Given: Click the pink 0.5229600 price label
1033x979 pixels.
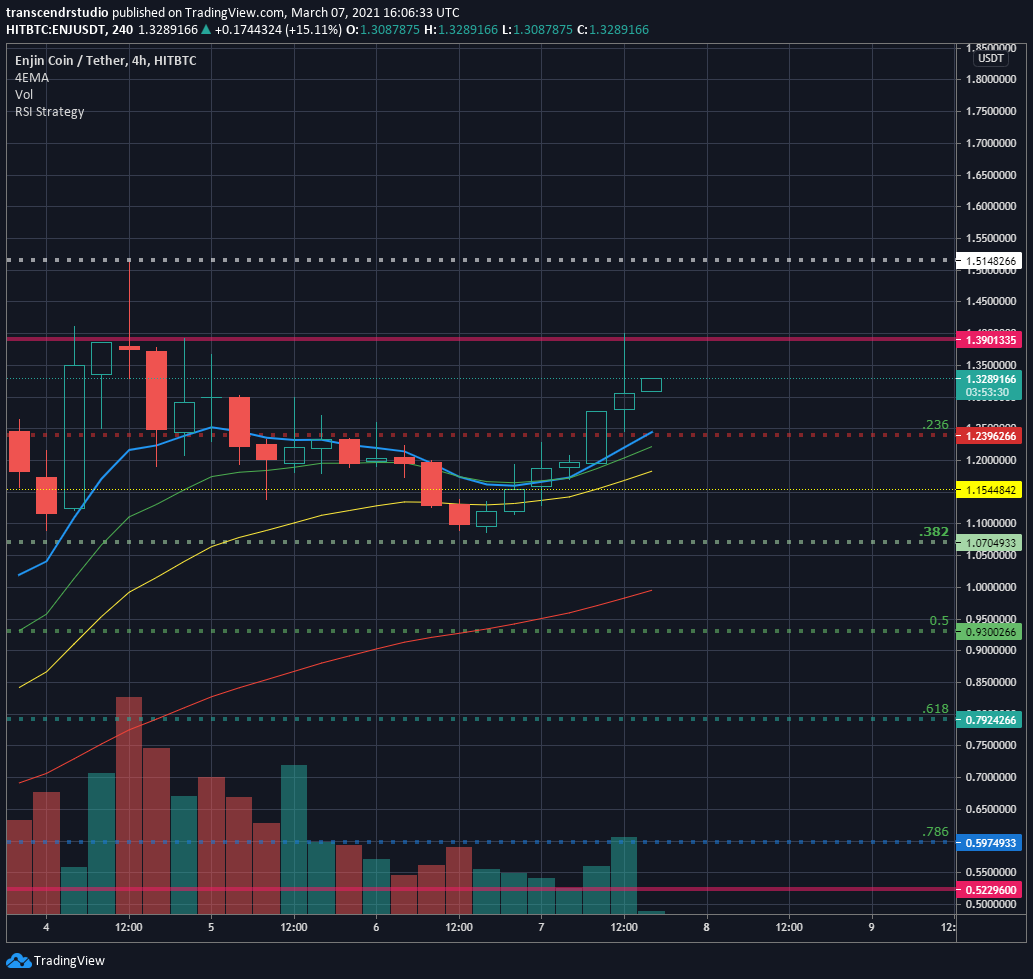Looking at the screenshot, I should pos(989,890).
